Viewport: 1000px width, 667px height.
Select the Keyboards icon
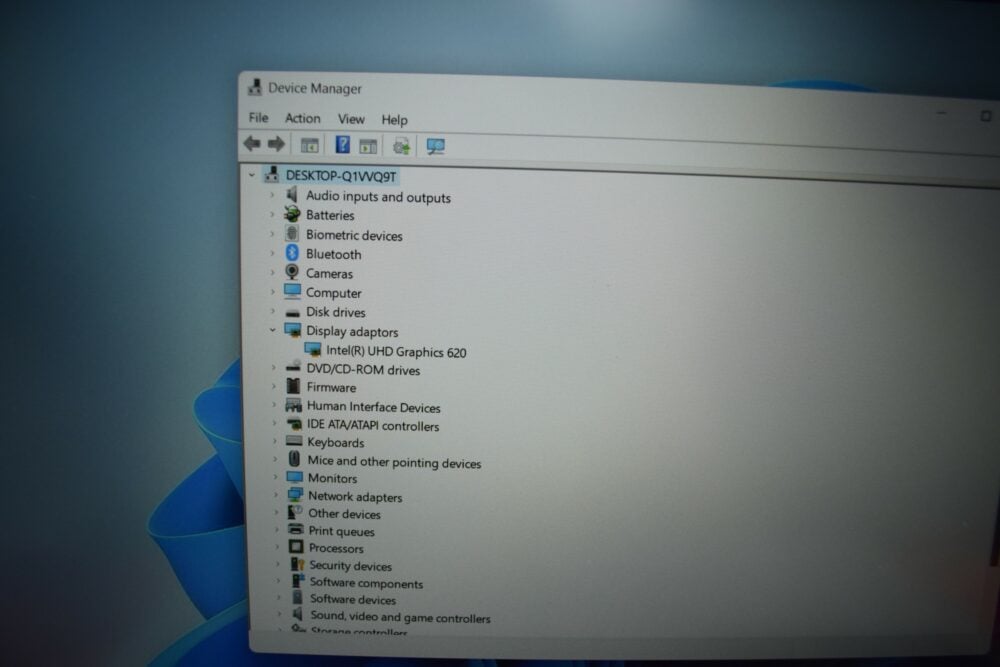tap(294, 441)
